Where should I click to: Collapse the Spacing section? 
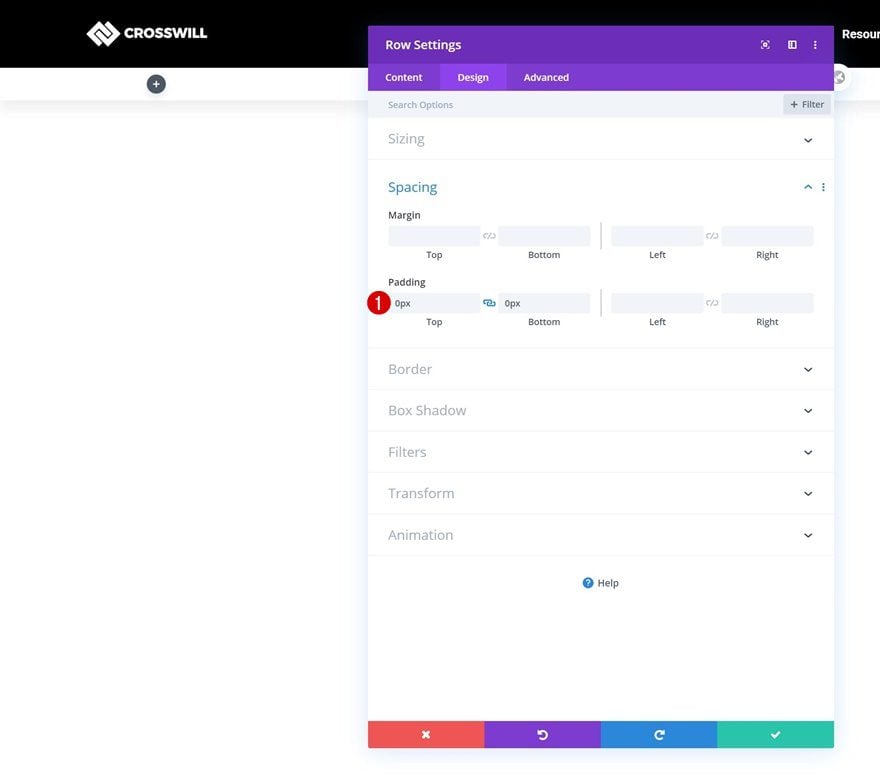pos(808,187)
